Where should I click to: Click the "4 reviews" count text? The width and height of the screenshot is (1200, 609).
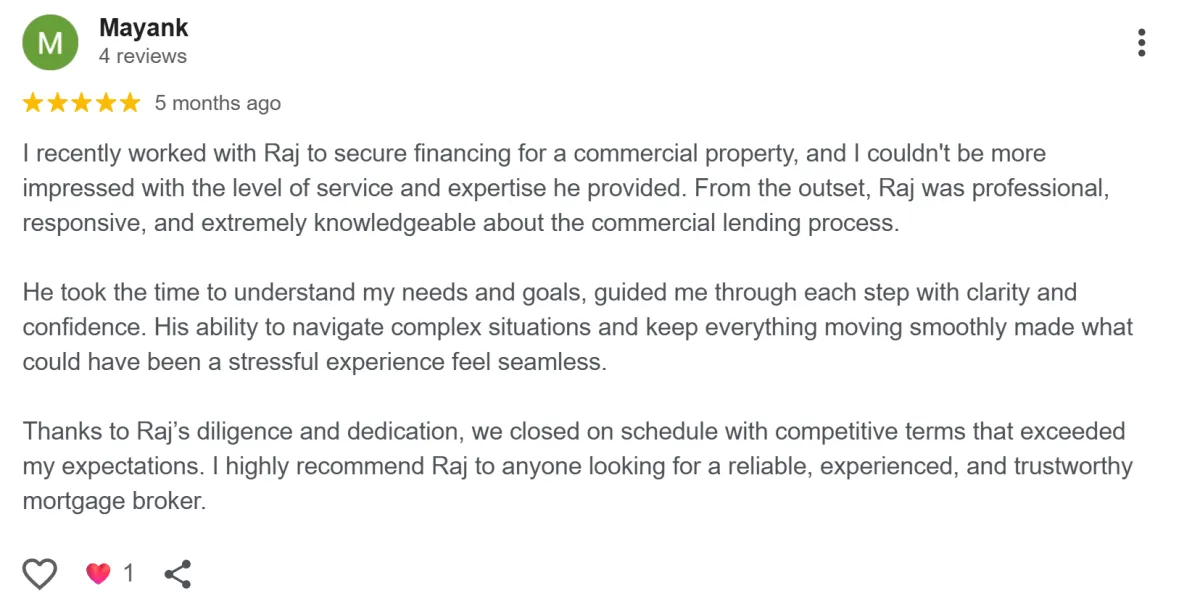click(142, 57)
